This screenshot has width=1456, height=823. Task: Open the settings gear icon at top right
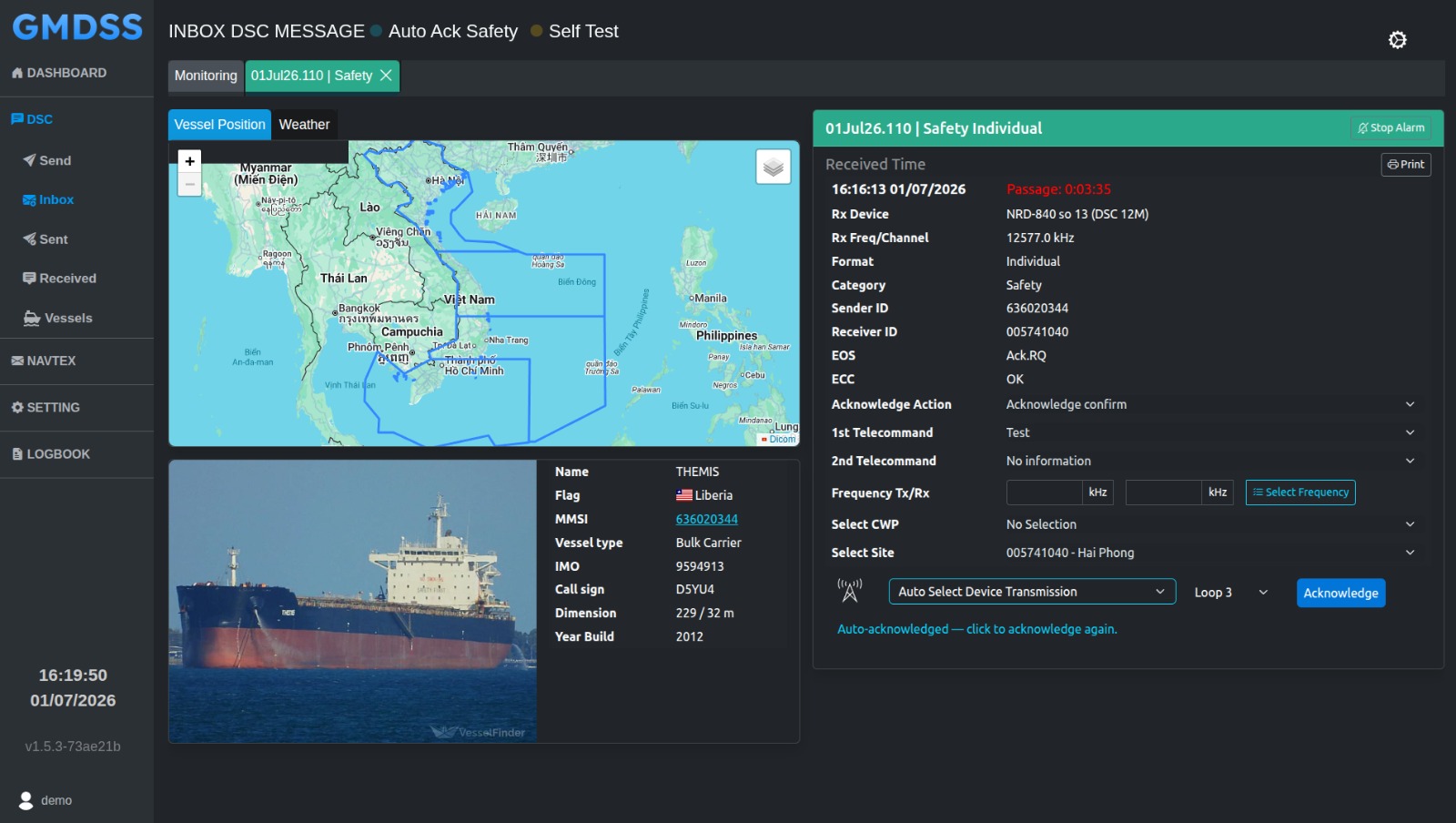(1397, 40)
